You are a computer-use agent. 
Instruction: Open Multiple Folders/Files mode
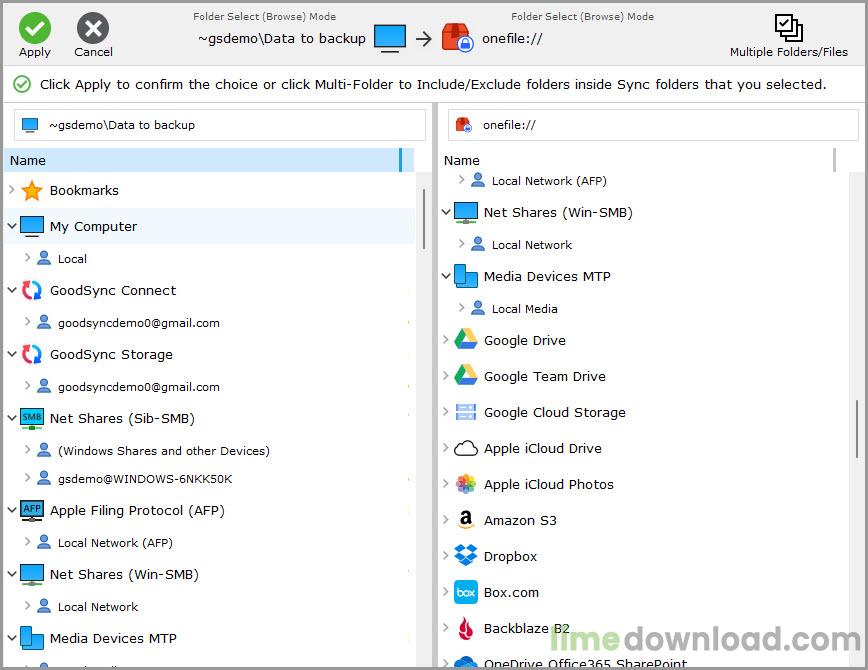point(788,35)
